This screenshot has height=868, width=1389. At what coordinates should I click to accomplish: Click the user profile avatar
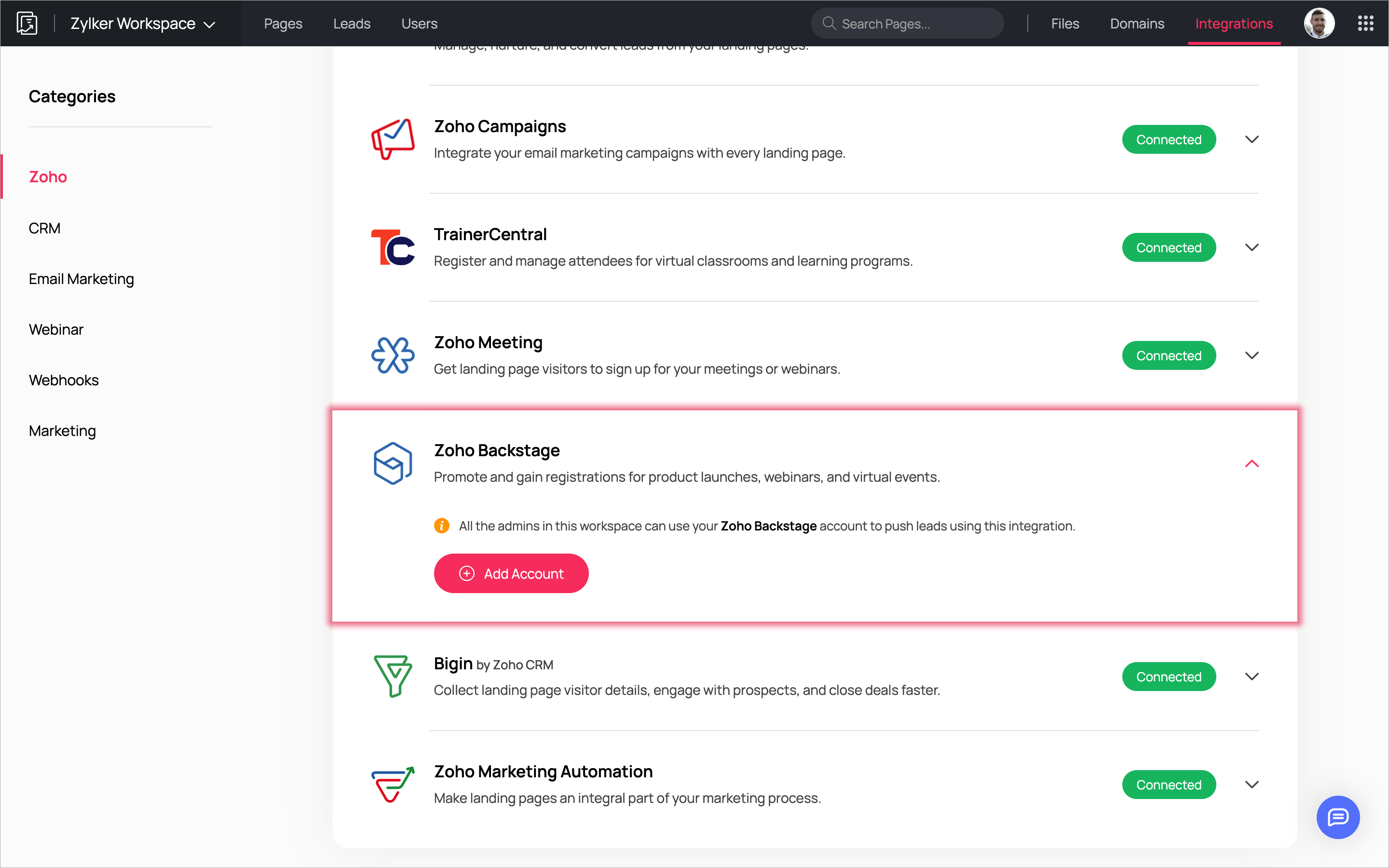pyautogui.click(x=1319, y=24)
